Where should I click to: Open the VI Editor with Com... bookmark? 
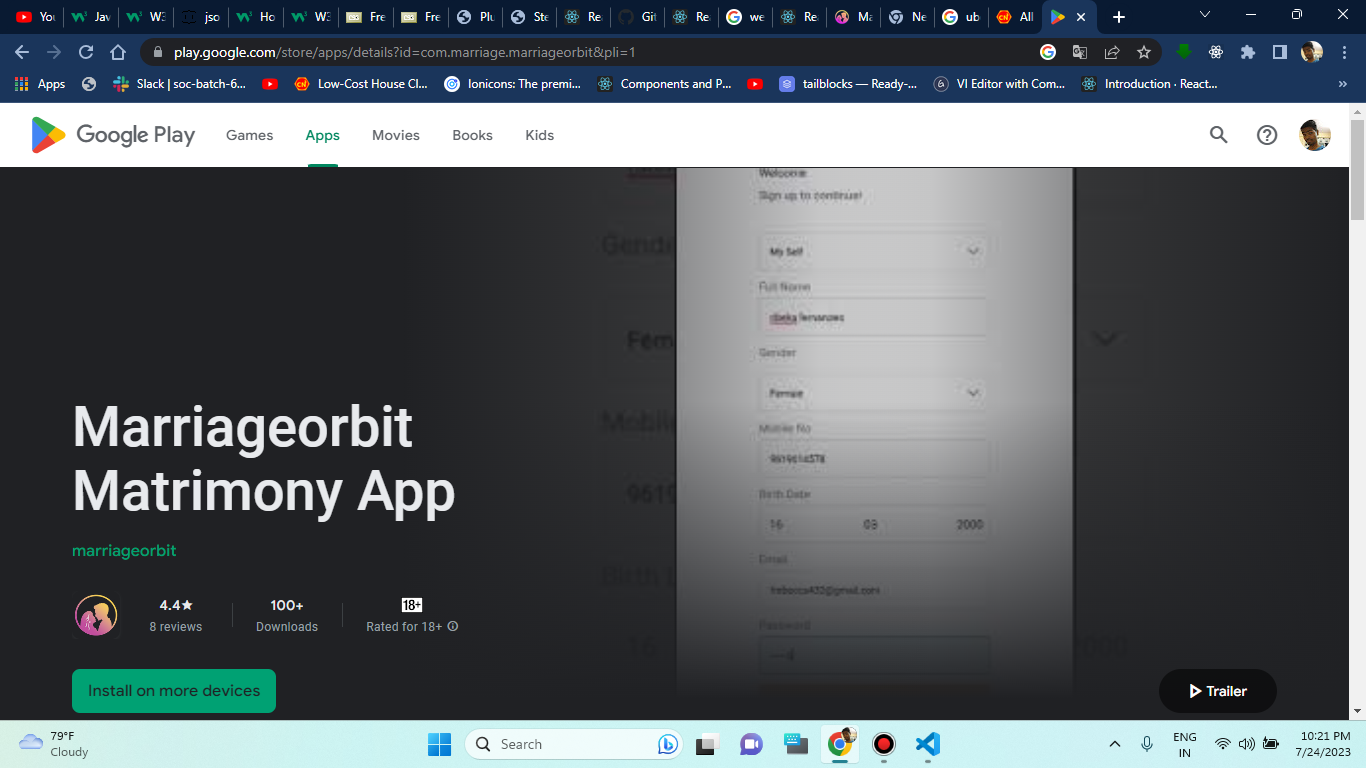(1000, 84)
